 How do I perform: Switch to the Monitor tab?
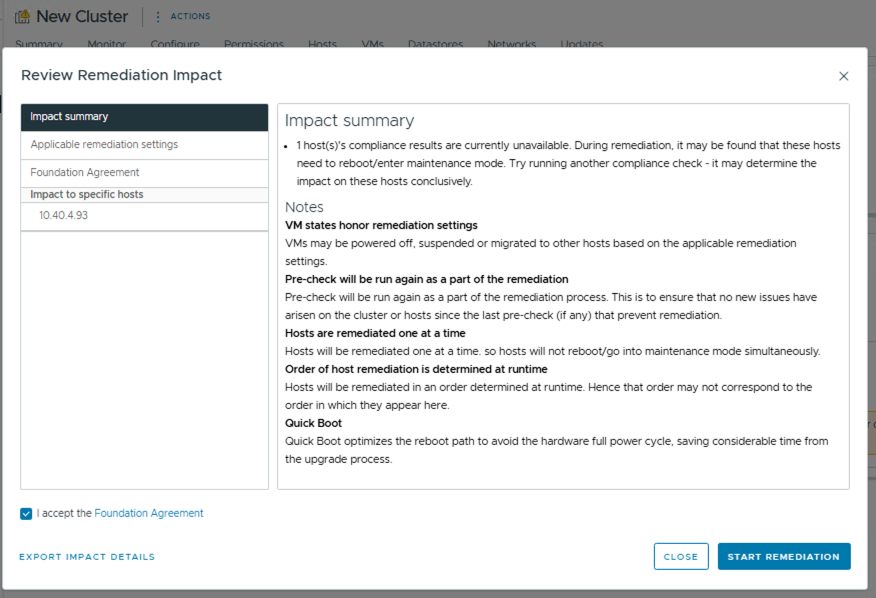107,44
